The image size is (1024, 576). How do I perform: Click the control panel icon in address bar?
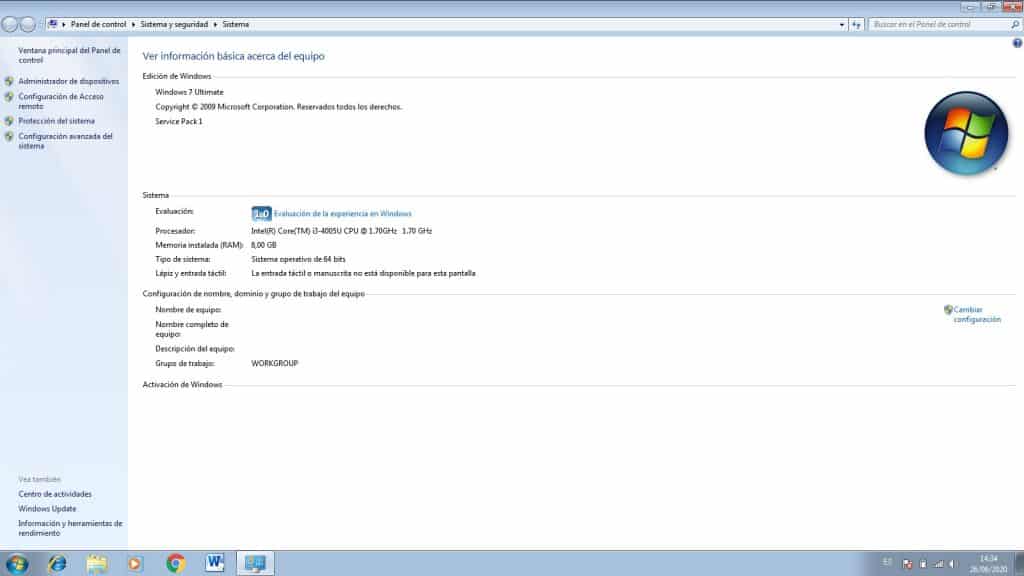pyautogui.click(x=52, y=24)
